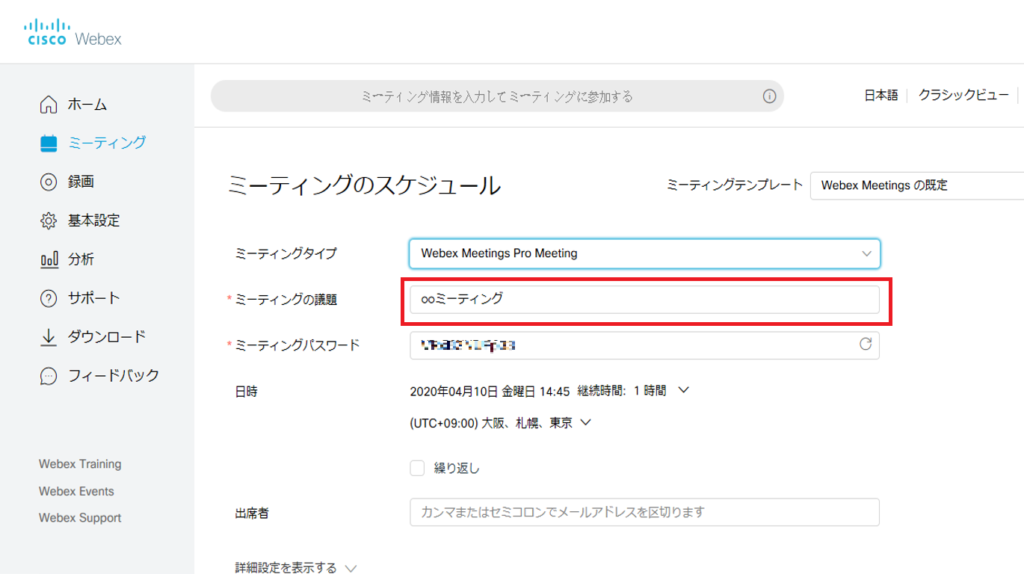
Task: Open the ミーティングタイプ dropdown
Action: [x=645, y=253]
